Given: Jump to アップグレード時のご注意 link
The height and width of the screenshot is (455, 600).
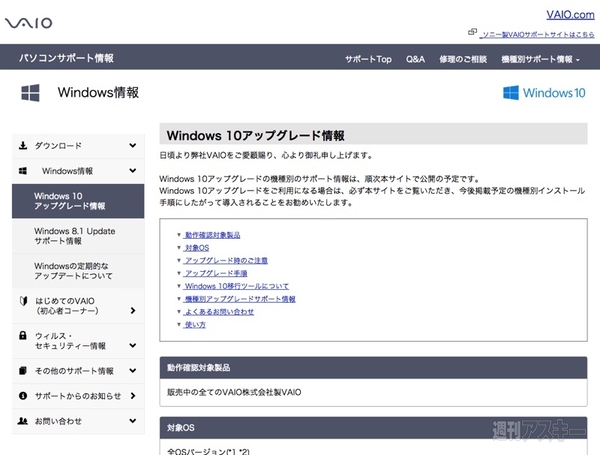Looking at the screenshot, I should (226, 261).
